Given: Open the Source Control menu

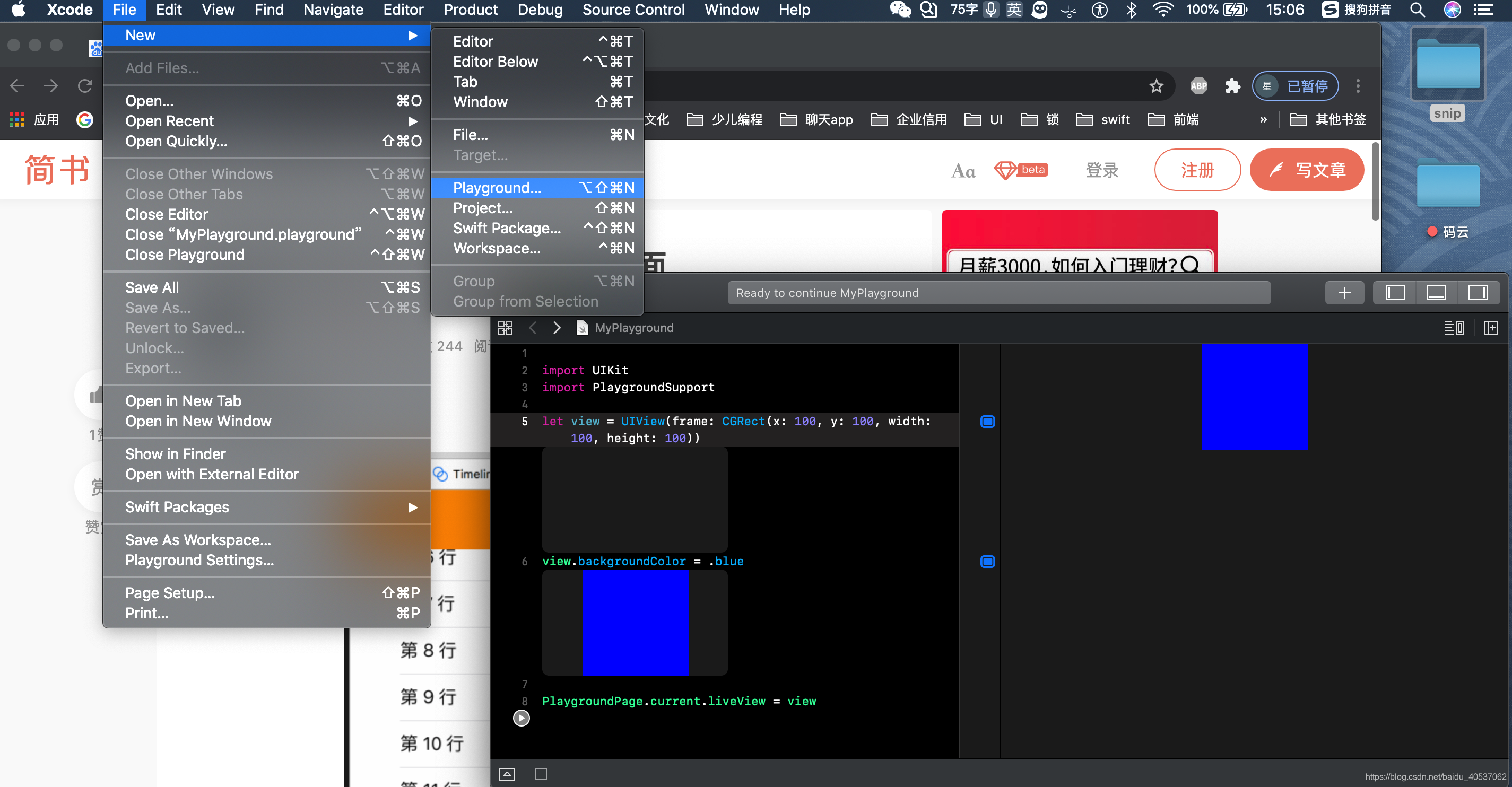Looking at the screenshot, I should coord(633,10).
